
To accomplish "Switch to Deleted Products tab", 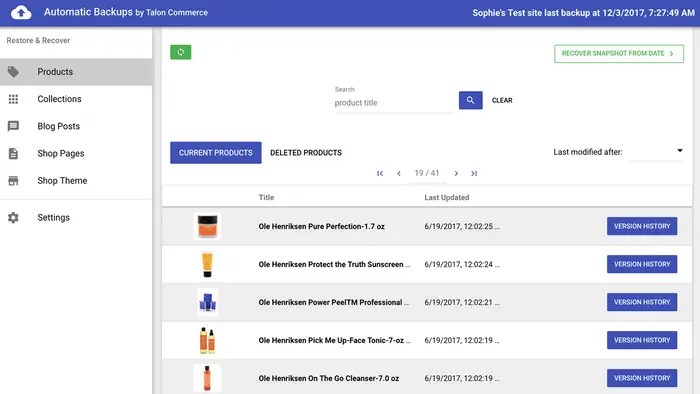I will [x=306, y=153].
